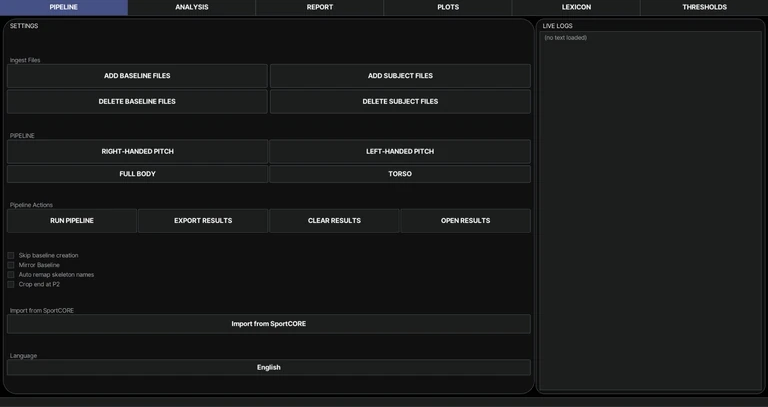Click the Import from SportCORE button
The width and height of the screenshot is (768, 407).
[268, 324]
